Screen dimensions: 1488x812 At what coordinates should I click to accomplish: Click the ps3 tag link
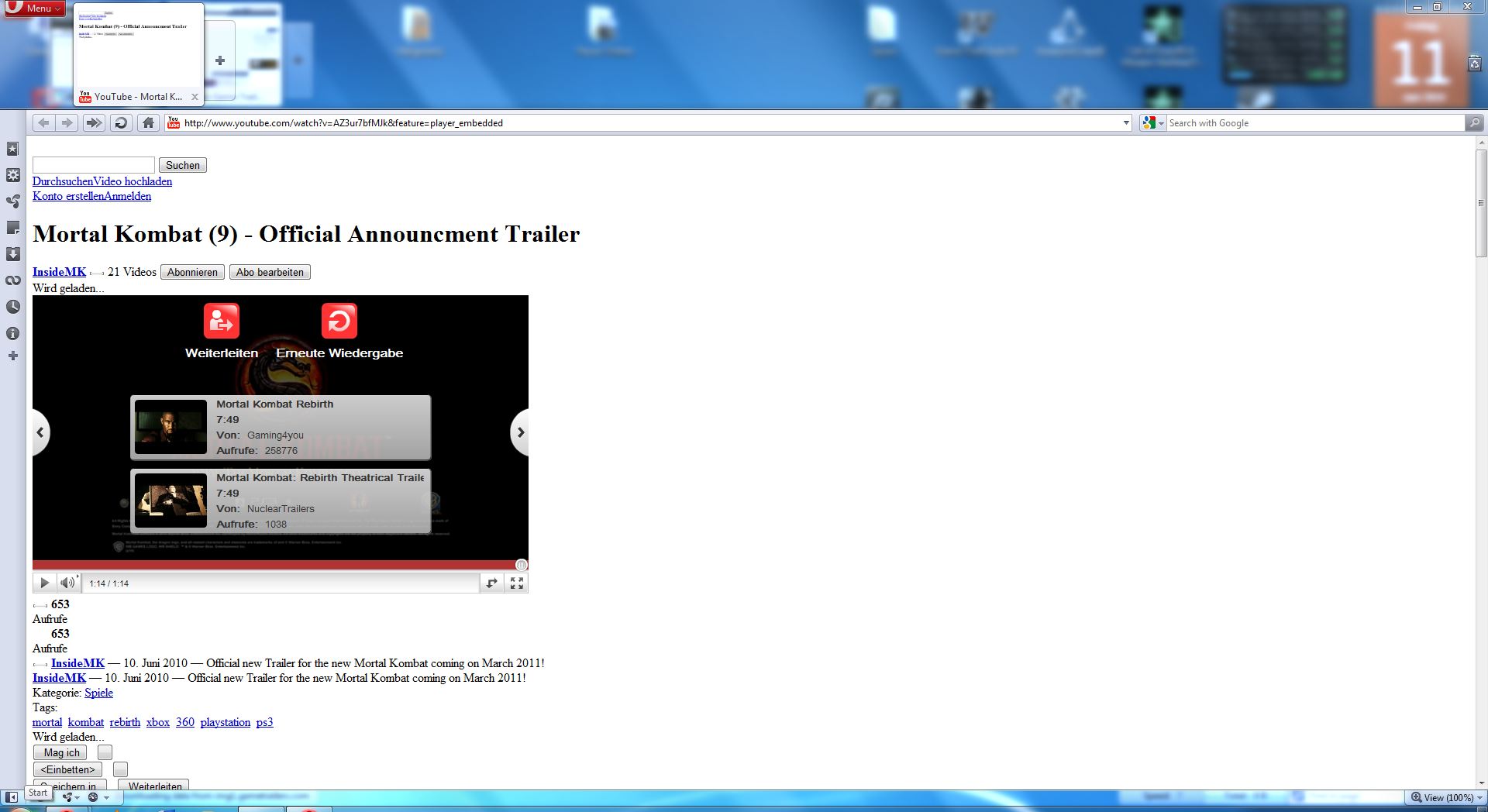point(264,722)
